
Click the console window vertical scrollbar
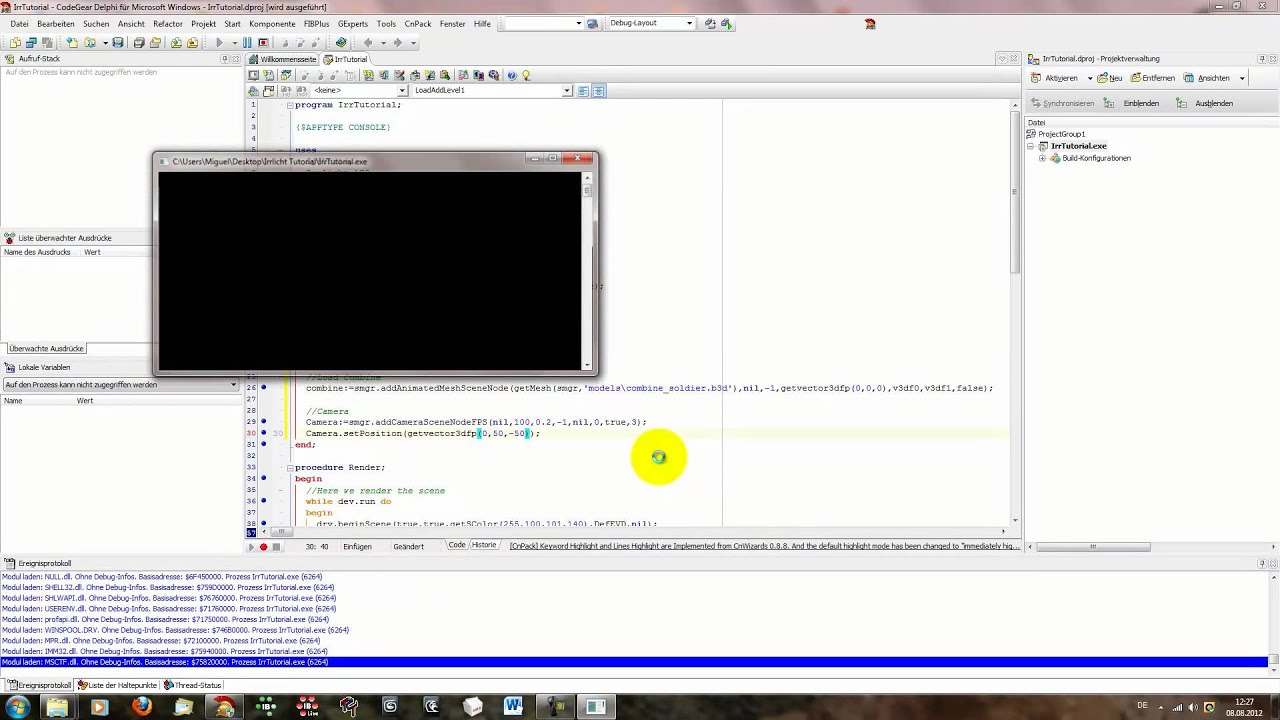point(588,273)
